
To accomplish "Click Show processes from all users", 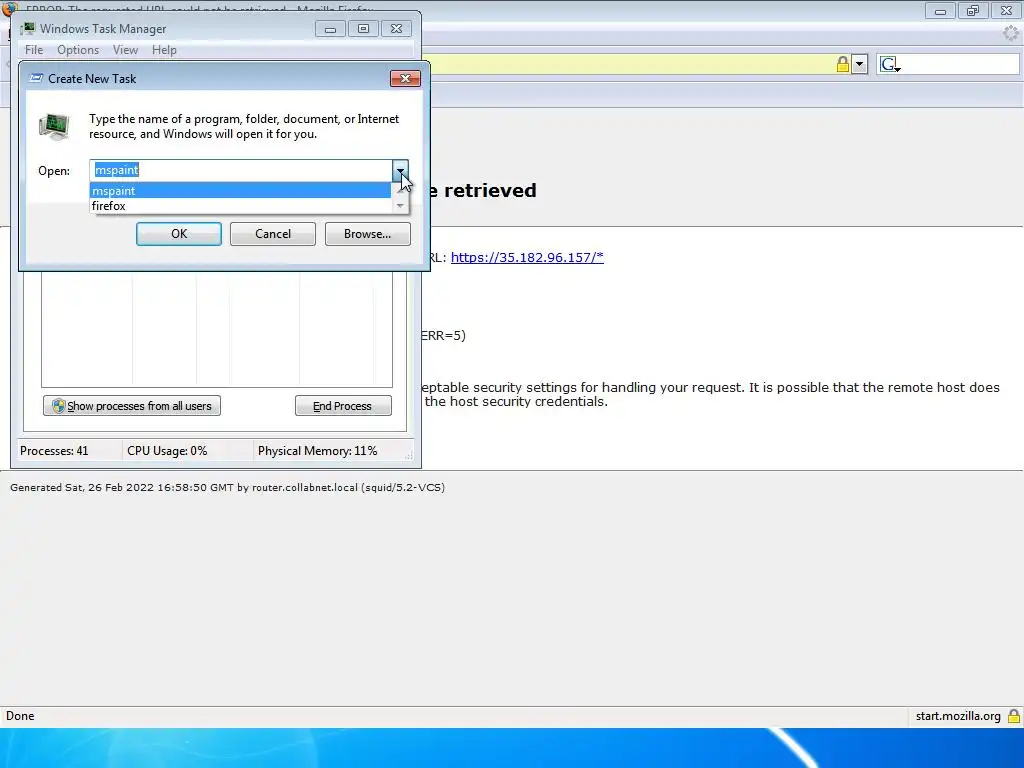I will point(132,406).
